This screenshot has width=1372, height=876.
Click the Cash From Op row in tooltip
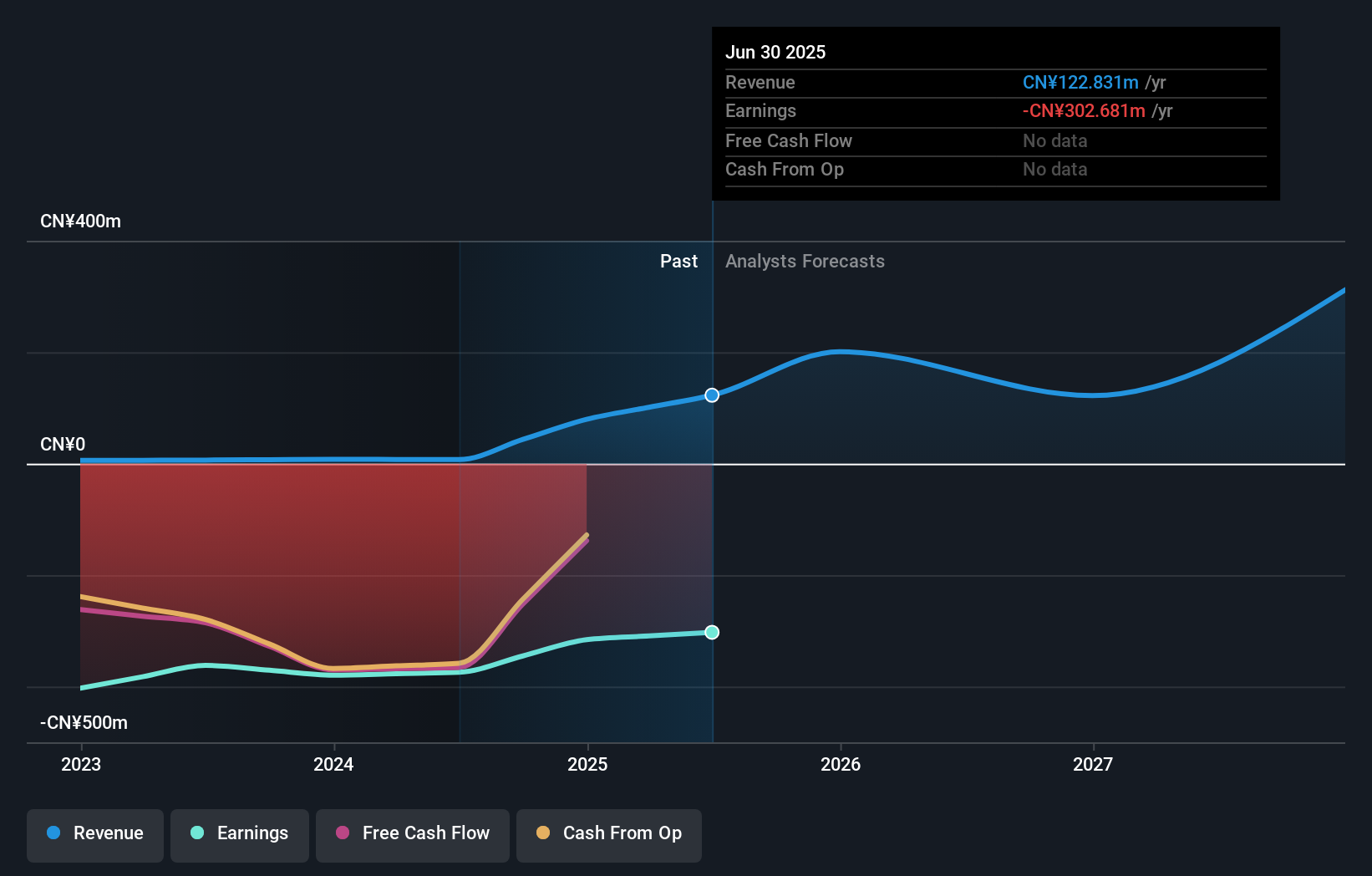(x=996, y=170)
